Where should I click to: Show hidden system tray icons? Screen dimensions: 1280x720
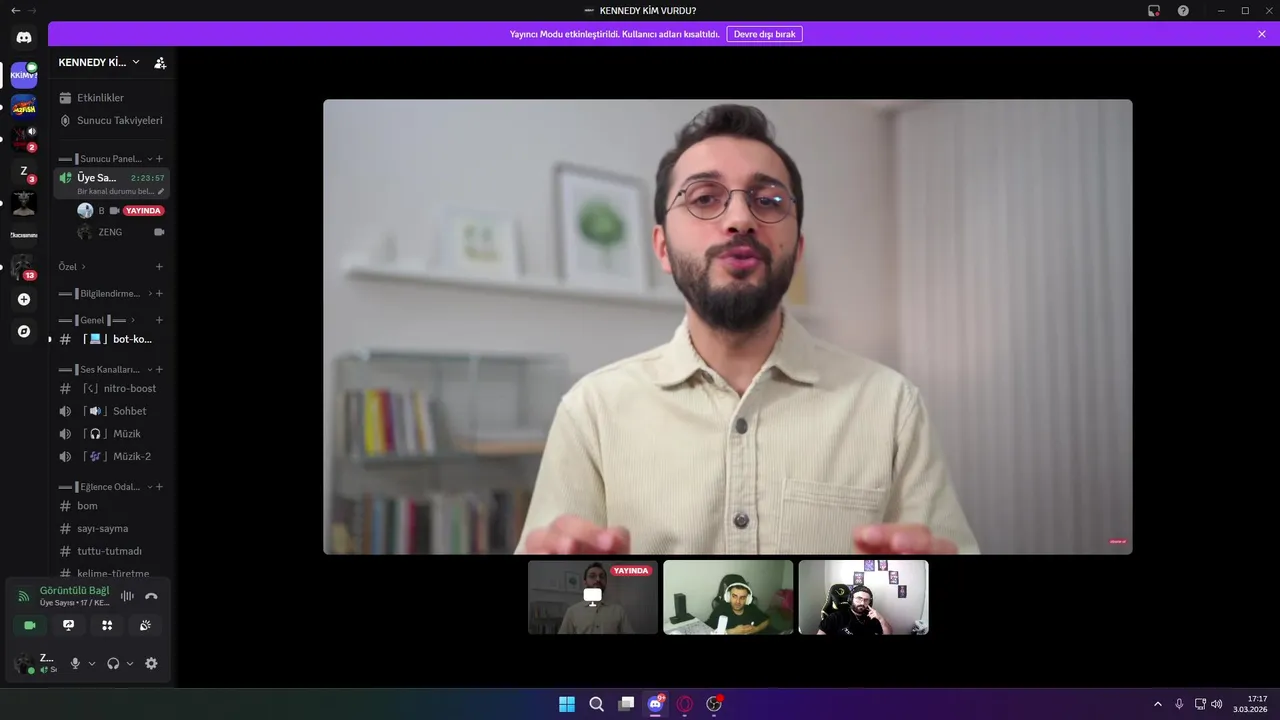pyautogui.click(x=1158, y=704)
